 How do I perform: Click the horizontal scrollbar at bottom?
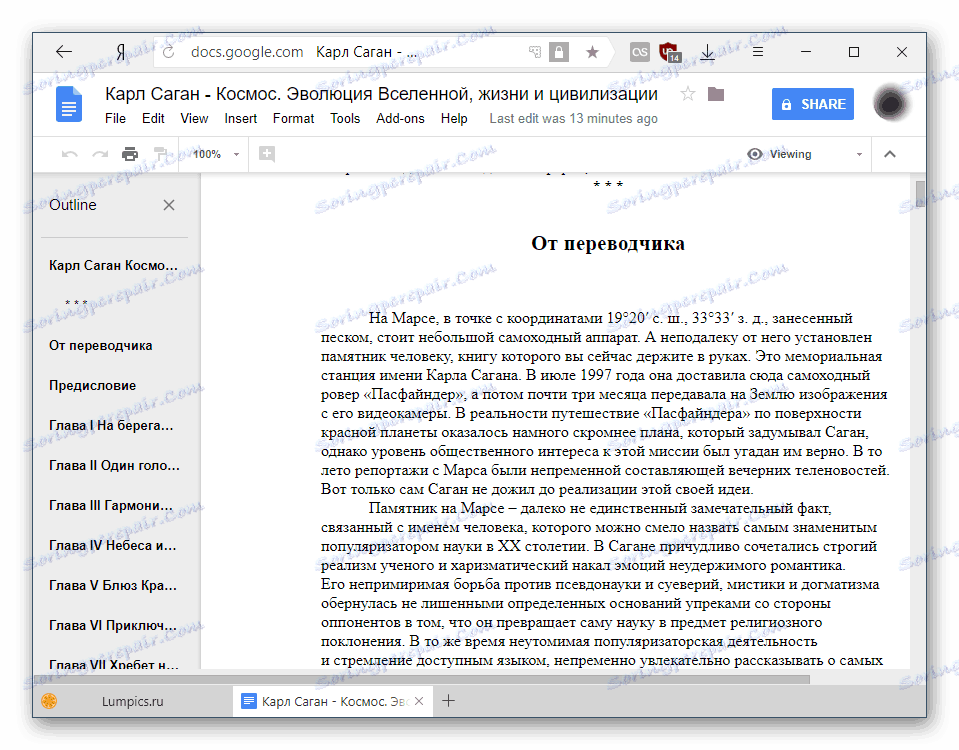422,680
